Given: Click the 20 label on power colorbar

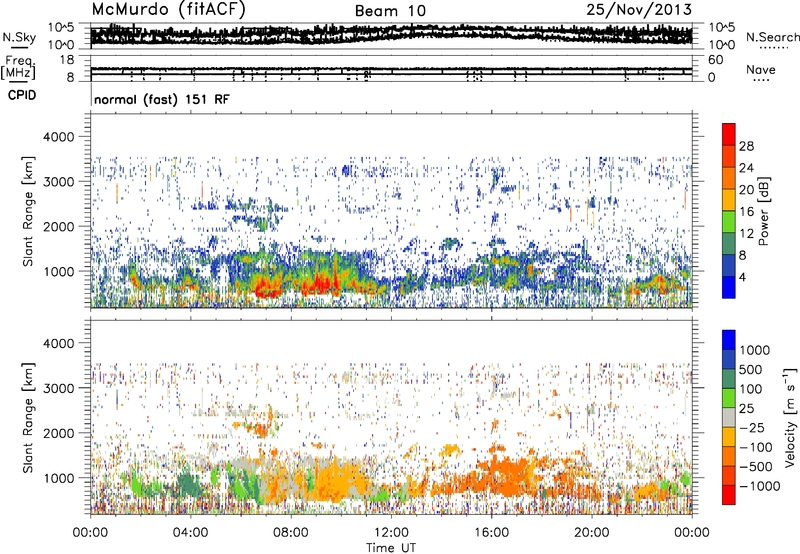Looking at the screenshot, I should click(746, 190).
